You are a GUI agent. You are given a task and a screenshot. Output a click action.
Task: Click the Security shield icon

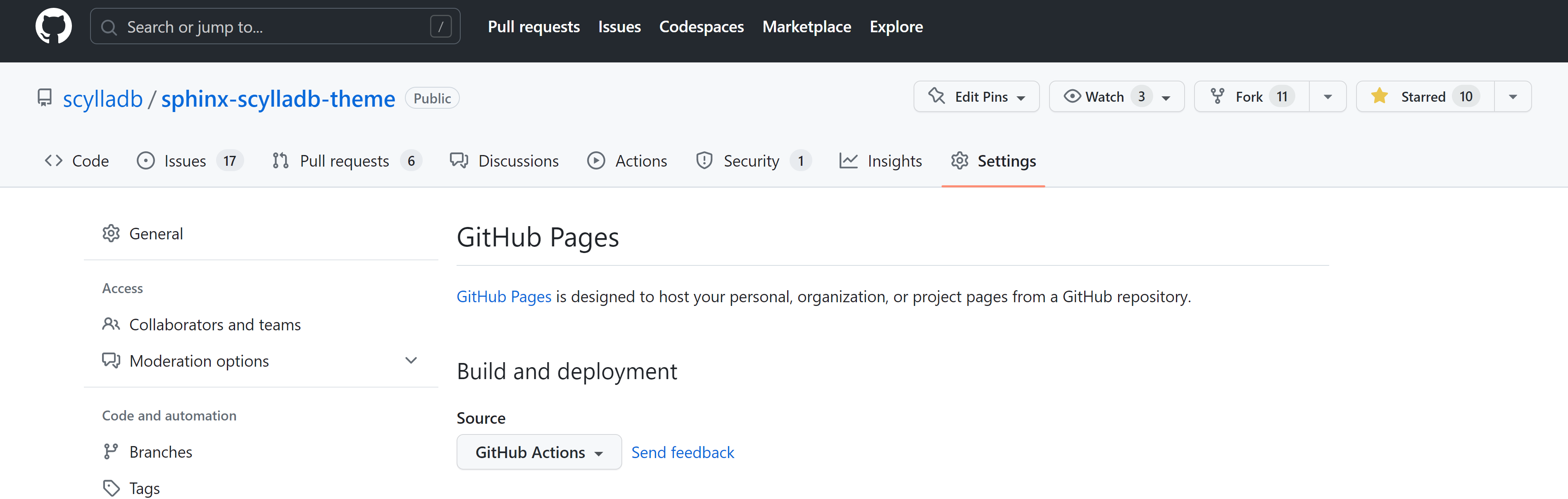pos(704,160)
